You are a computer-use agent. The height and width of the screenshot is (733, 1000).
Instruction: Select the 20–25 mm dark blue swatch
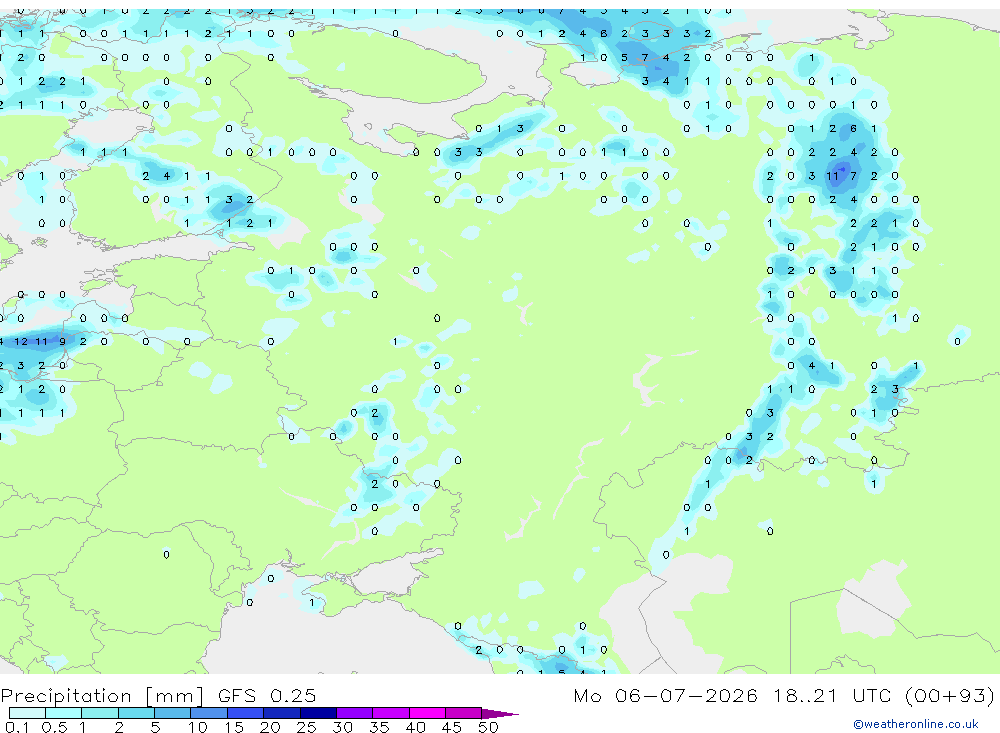point(281,713)
